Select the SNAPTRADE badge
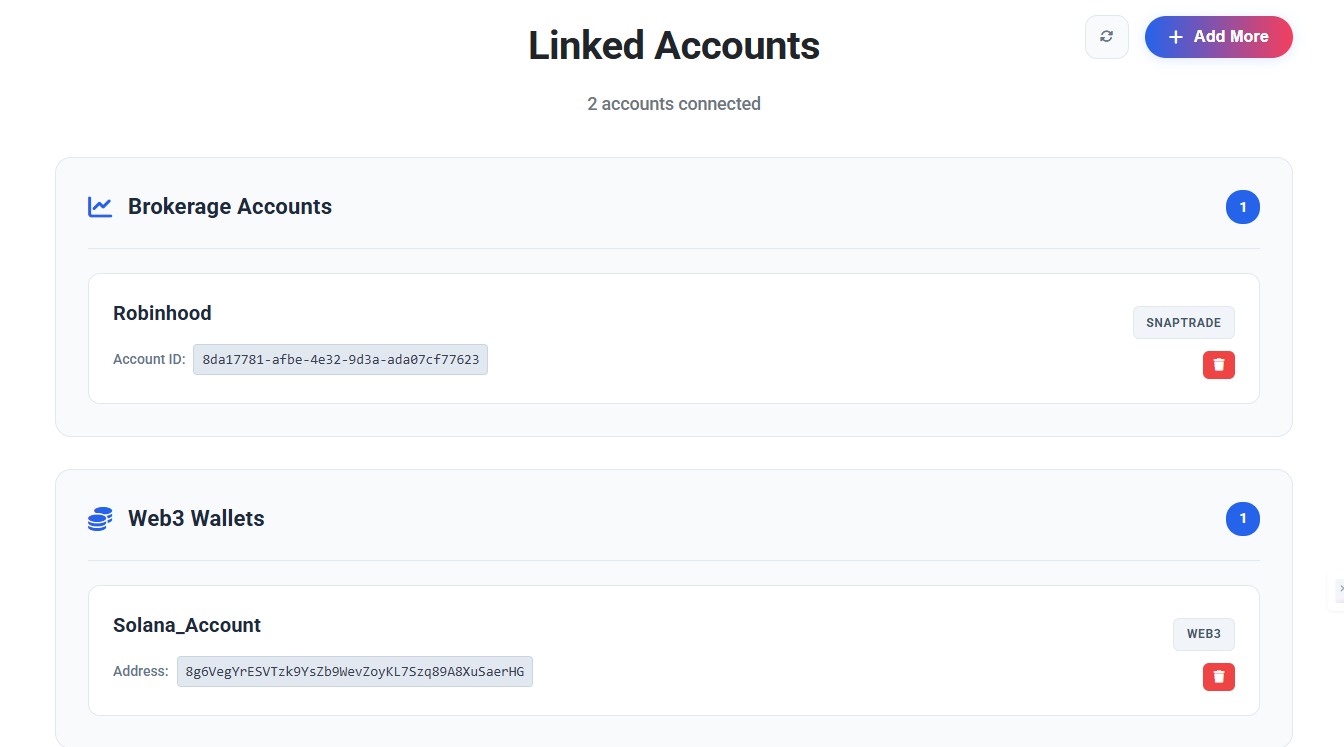Image resolution: width=1344 pixels, height=747 pixels. (x=1184, y=322)
